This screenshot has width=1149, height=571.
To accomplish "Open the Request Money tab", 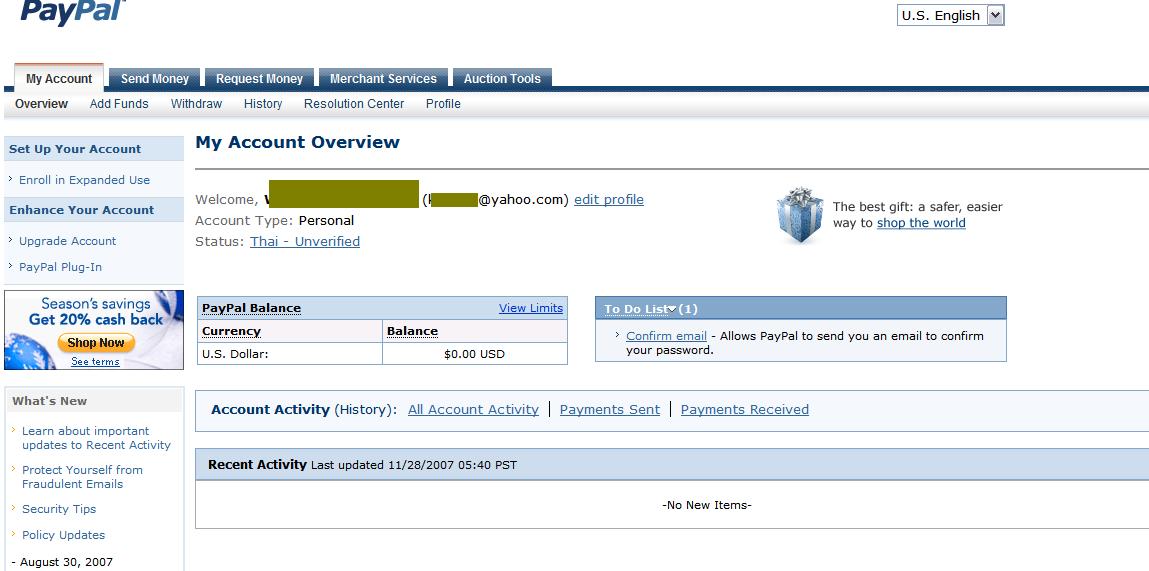I will 259,78.
